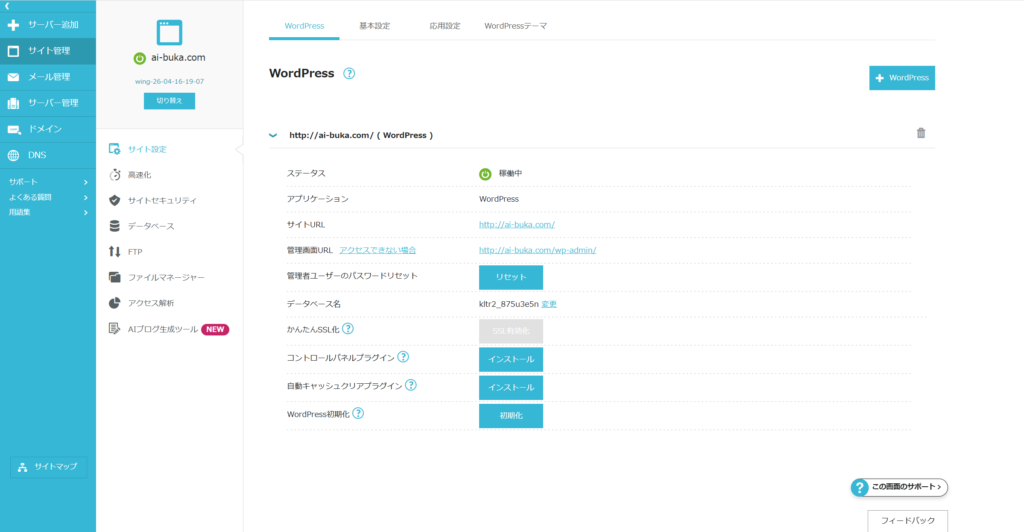Click the wing-26-04-16-19-07 server name
The image size is (1024, 532).
tap(169, 82)
